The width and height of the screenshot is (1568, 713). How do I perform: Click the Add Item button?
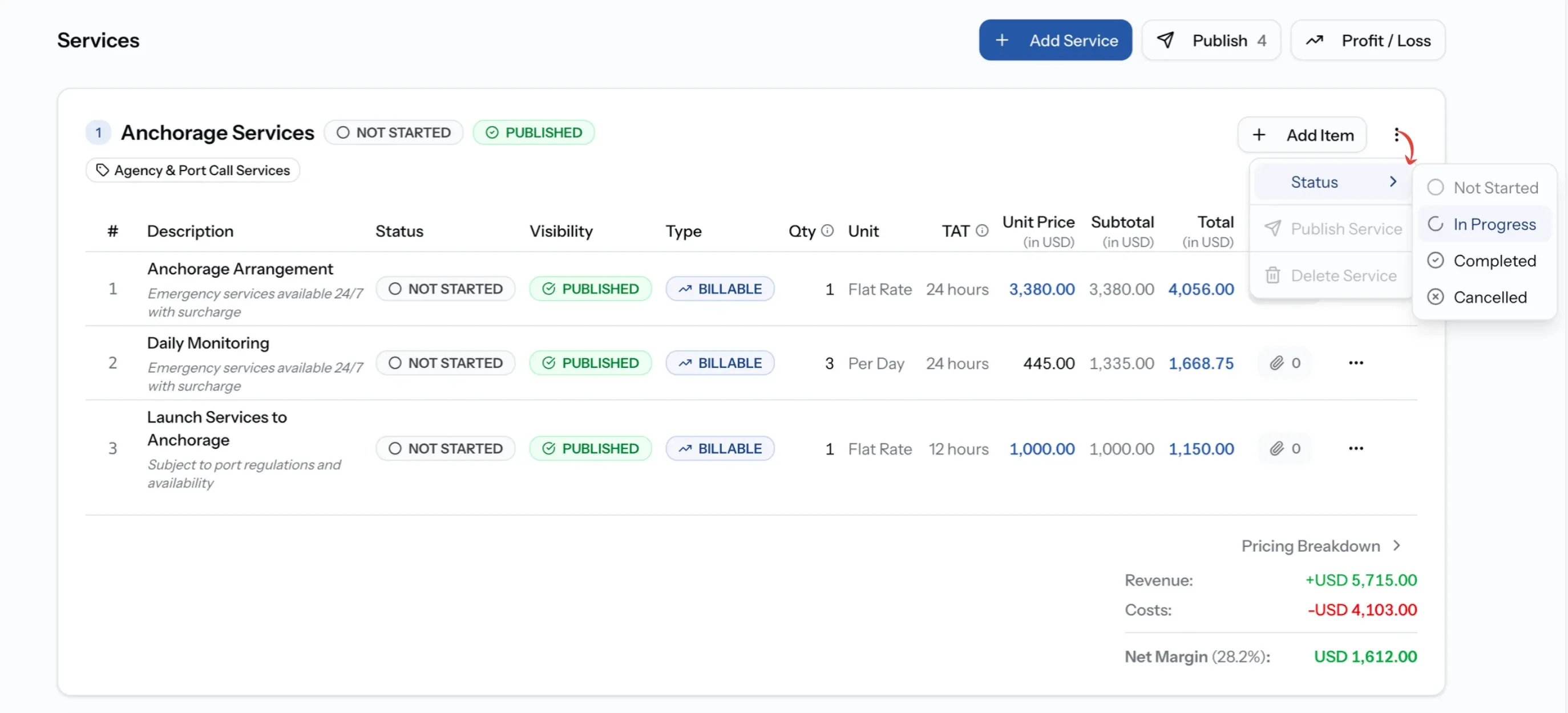[1302, 135]
